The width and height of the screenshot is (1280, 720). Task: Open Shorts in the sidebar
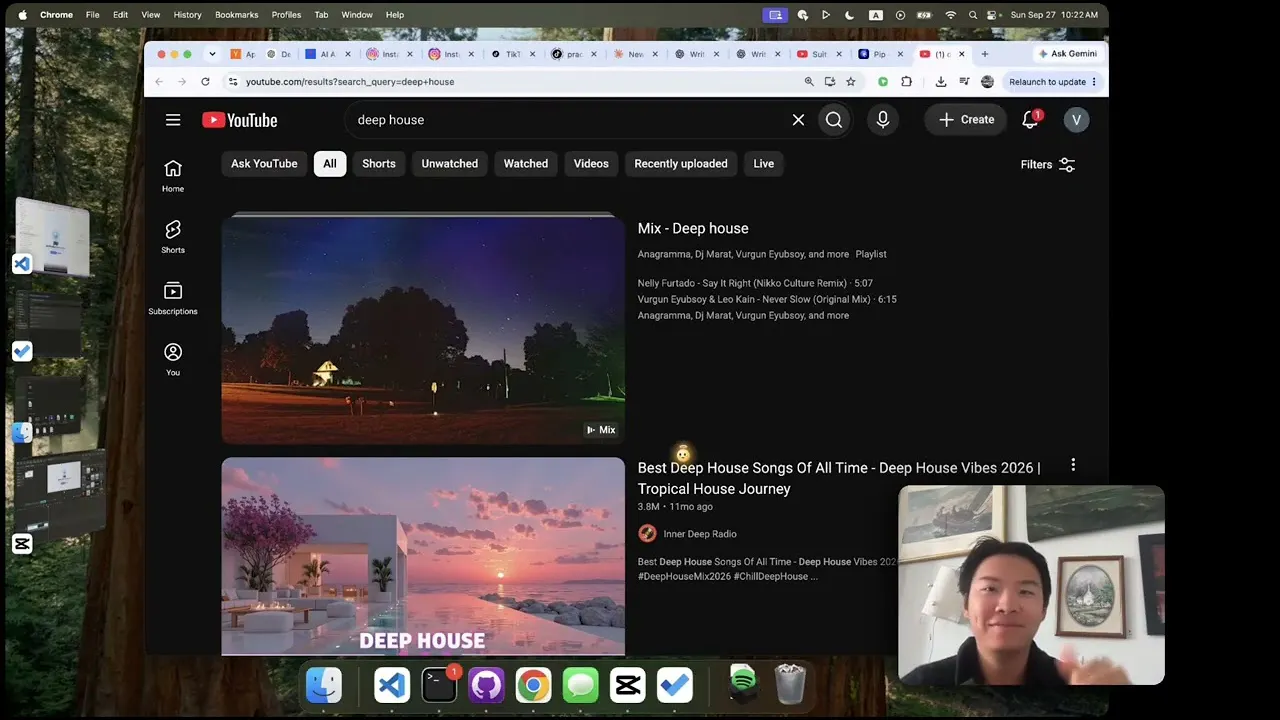(x=173, y=237)
